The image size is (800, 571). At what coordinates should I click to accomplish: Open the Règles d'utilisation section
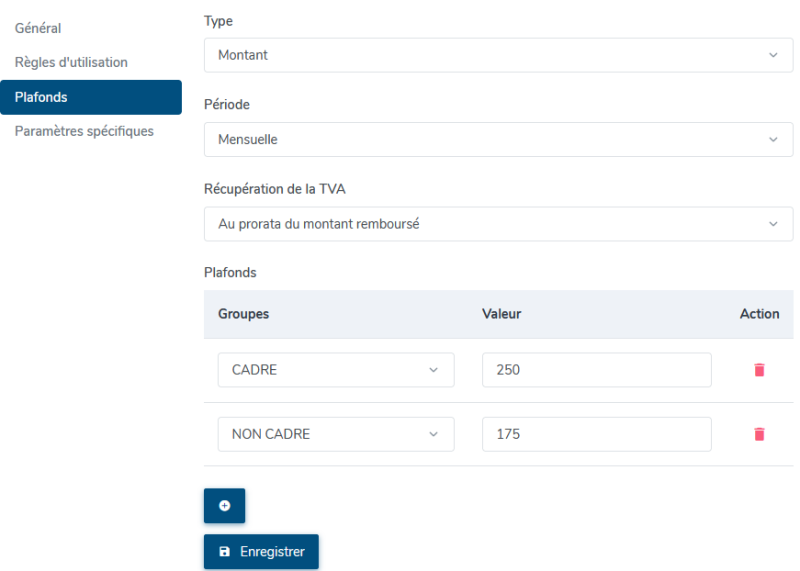(71, 62)
